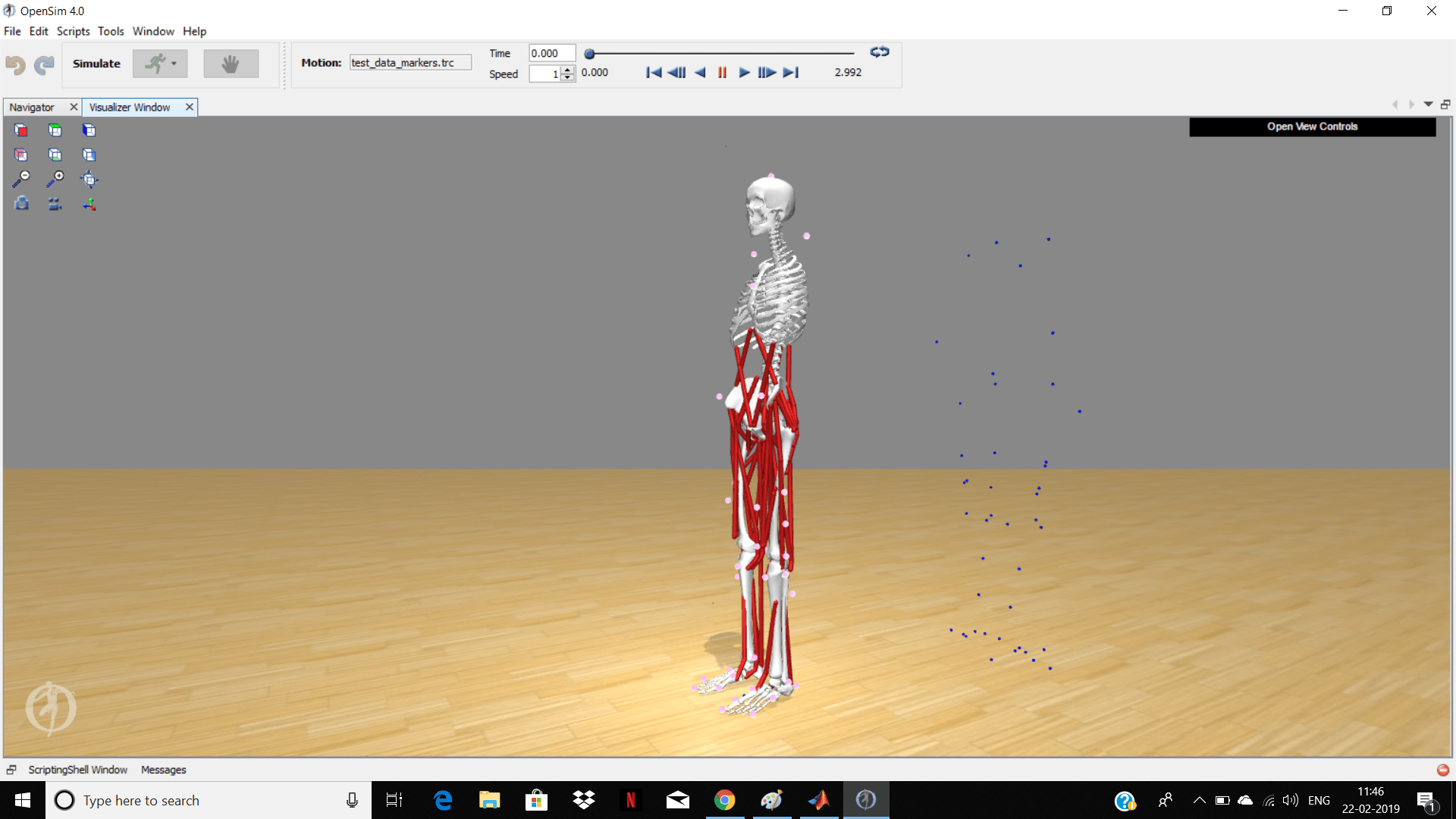Open the Edit menu
This screenshot has height=819, width=1456.
39,31
